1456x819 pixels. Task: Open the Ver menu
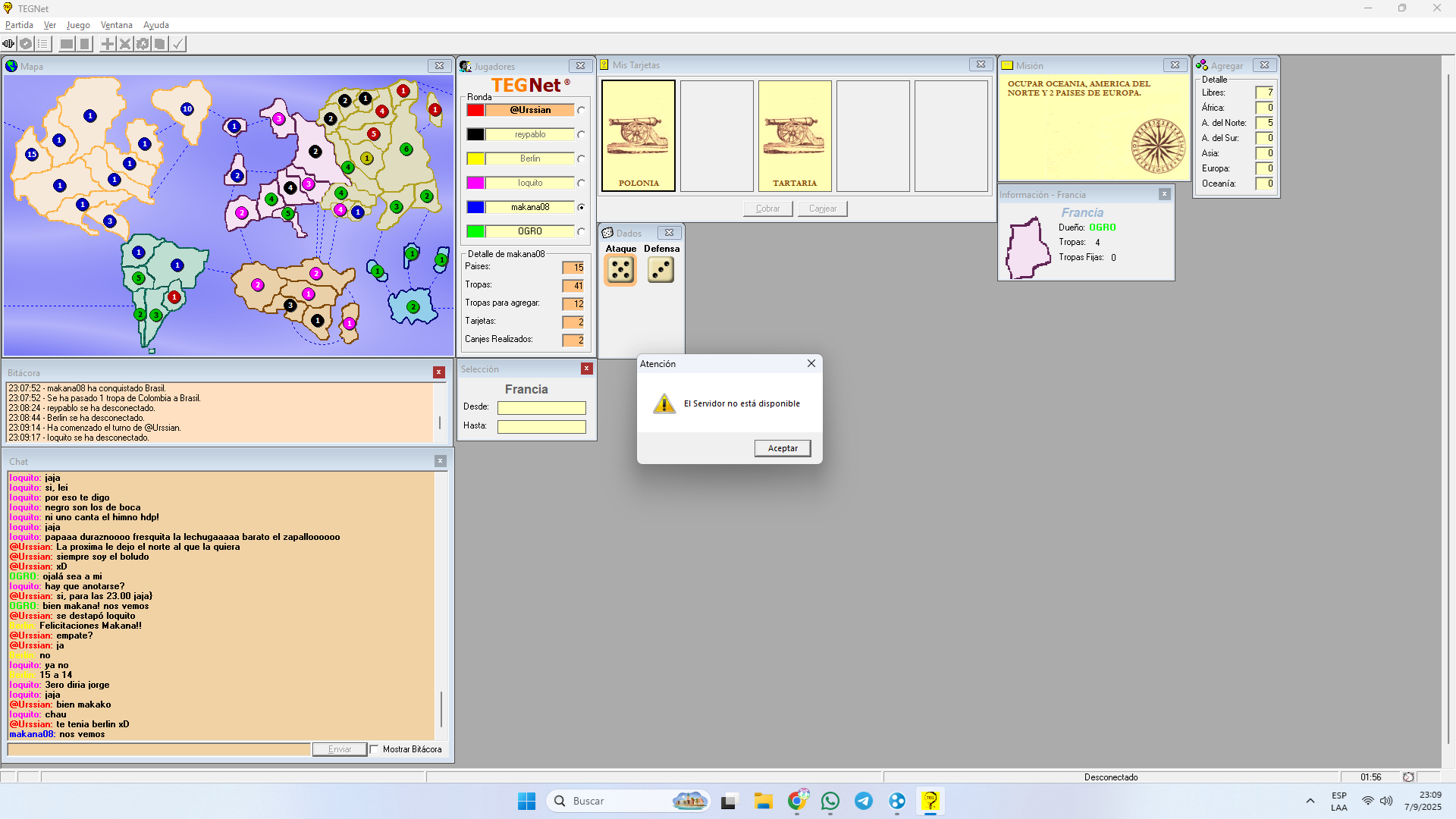[x=50, y=25]
